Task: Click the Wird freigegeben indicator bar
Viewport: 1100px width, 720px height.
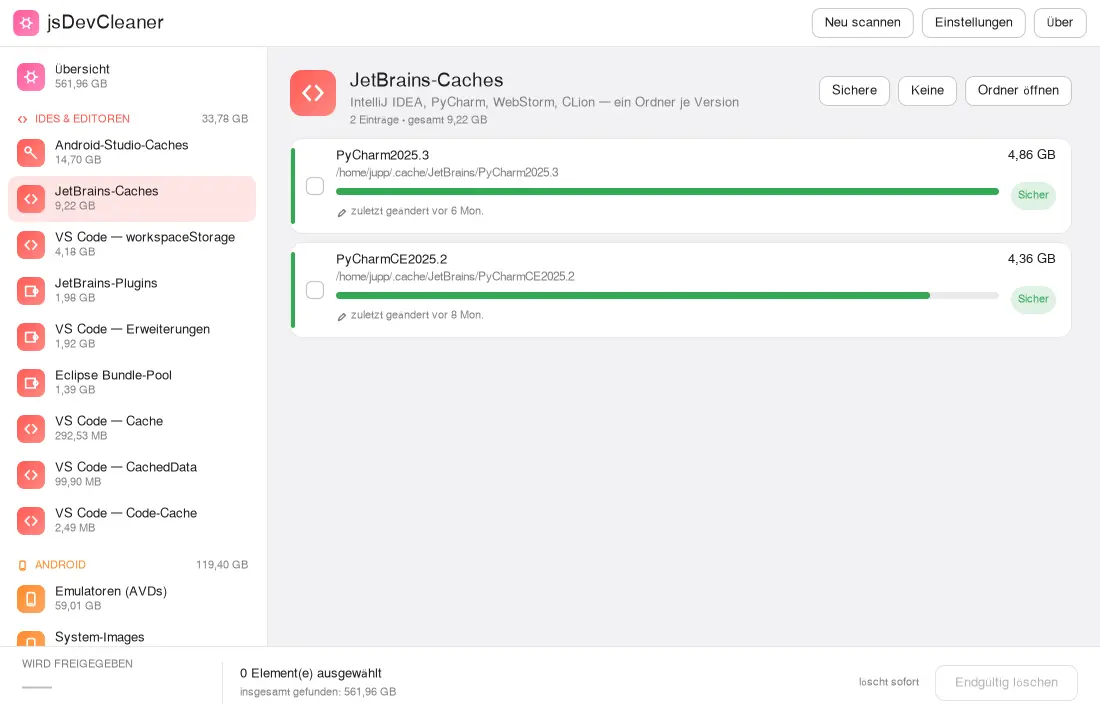Action: (x=36, y=687)
